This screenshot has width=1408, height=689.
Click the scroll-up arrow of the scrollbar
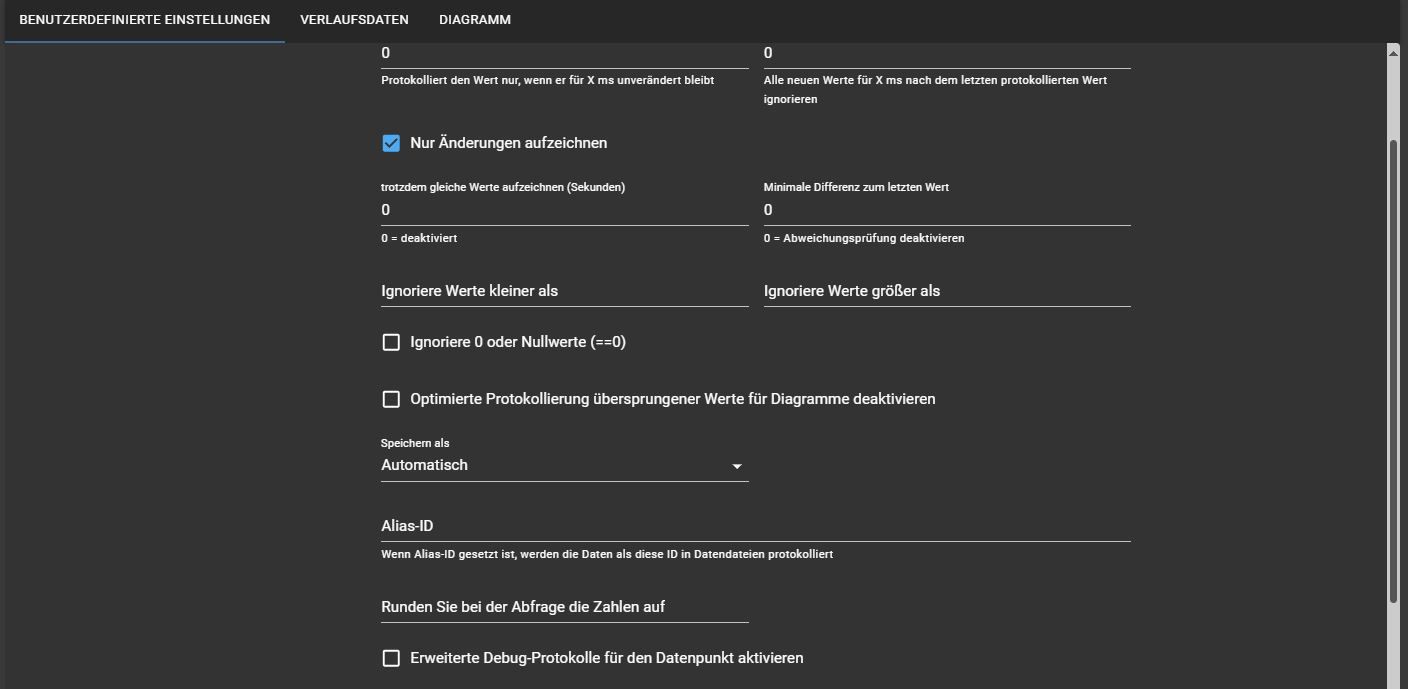(1393, 52)
